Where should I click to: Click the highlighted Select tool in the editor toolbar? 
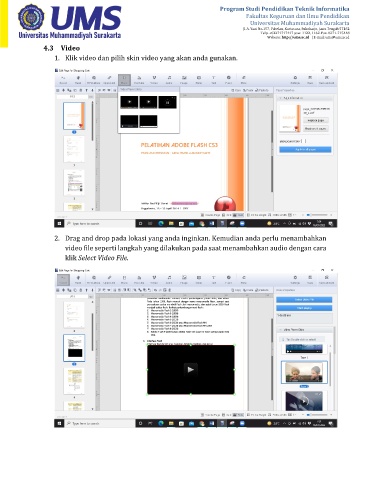click(63, 280)
